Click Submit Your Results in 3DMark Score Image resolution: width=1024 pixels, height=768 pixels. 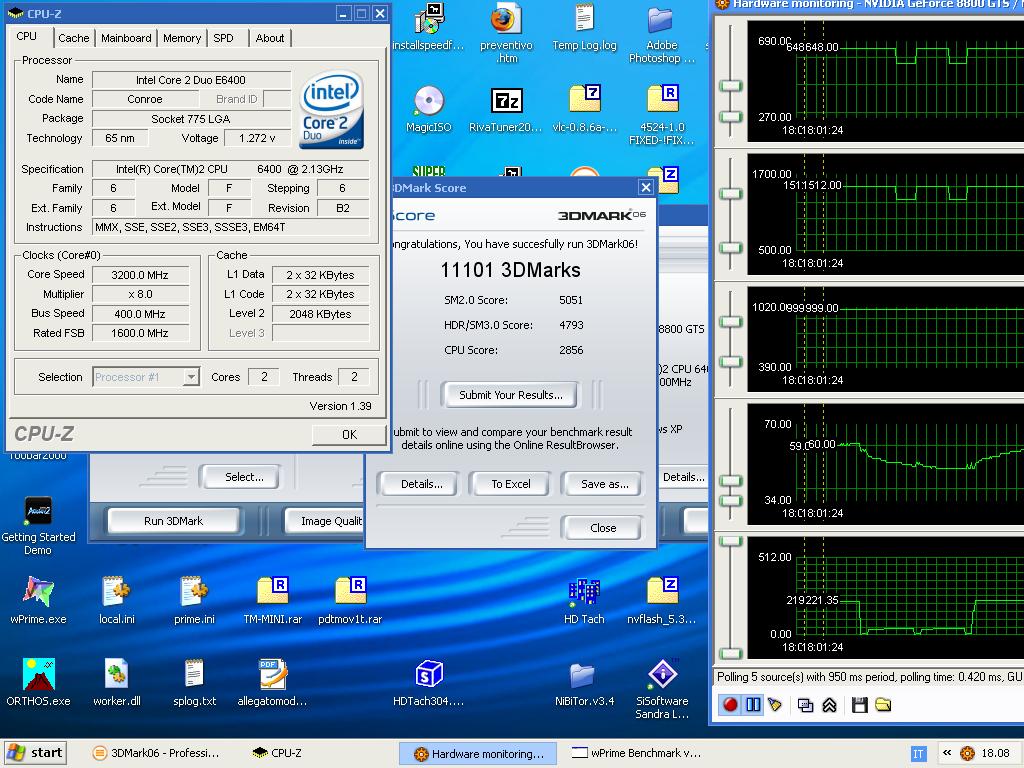click(510, 394)
